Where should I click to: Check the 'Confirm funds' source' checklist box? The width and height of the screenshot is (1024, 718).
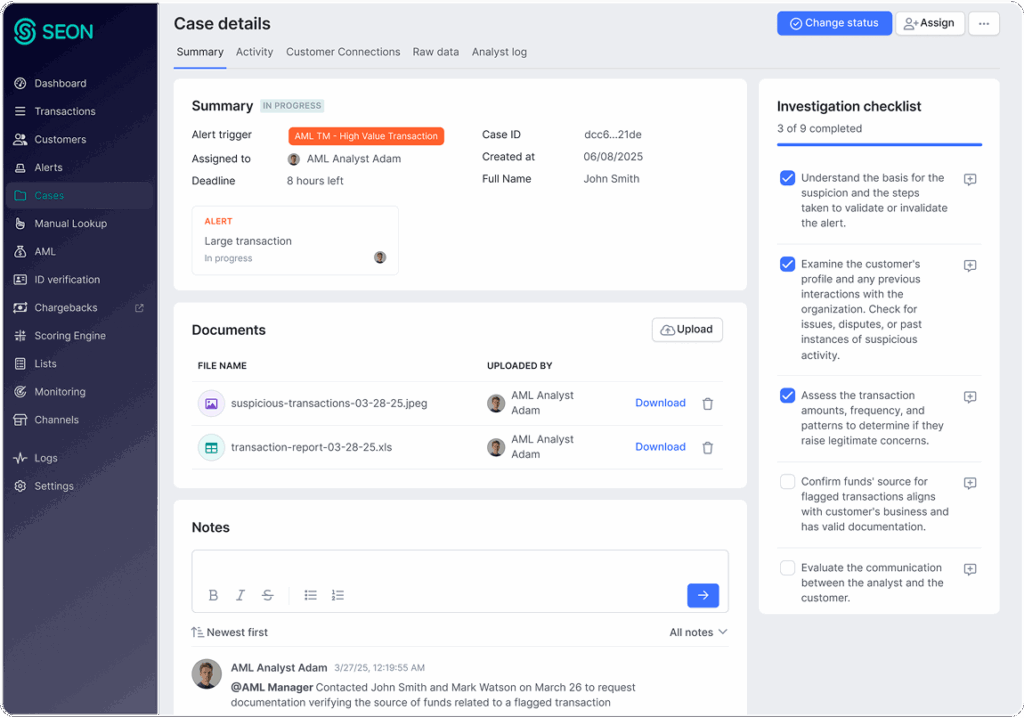787,482
